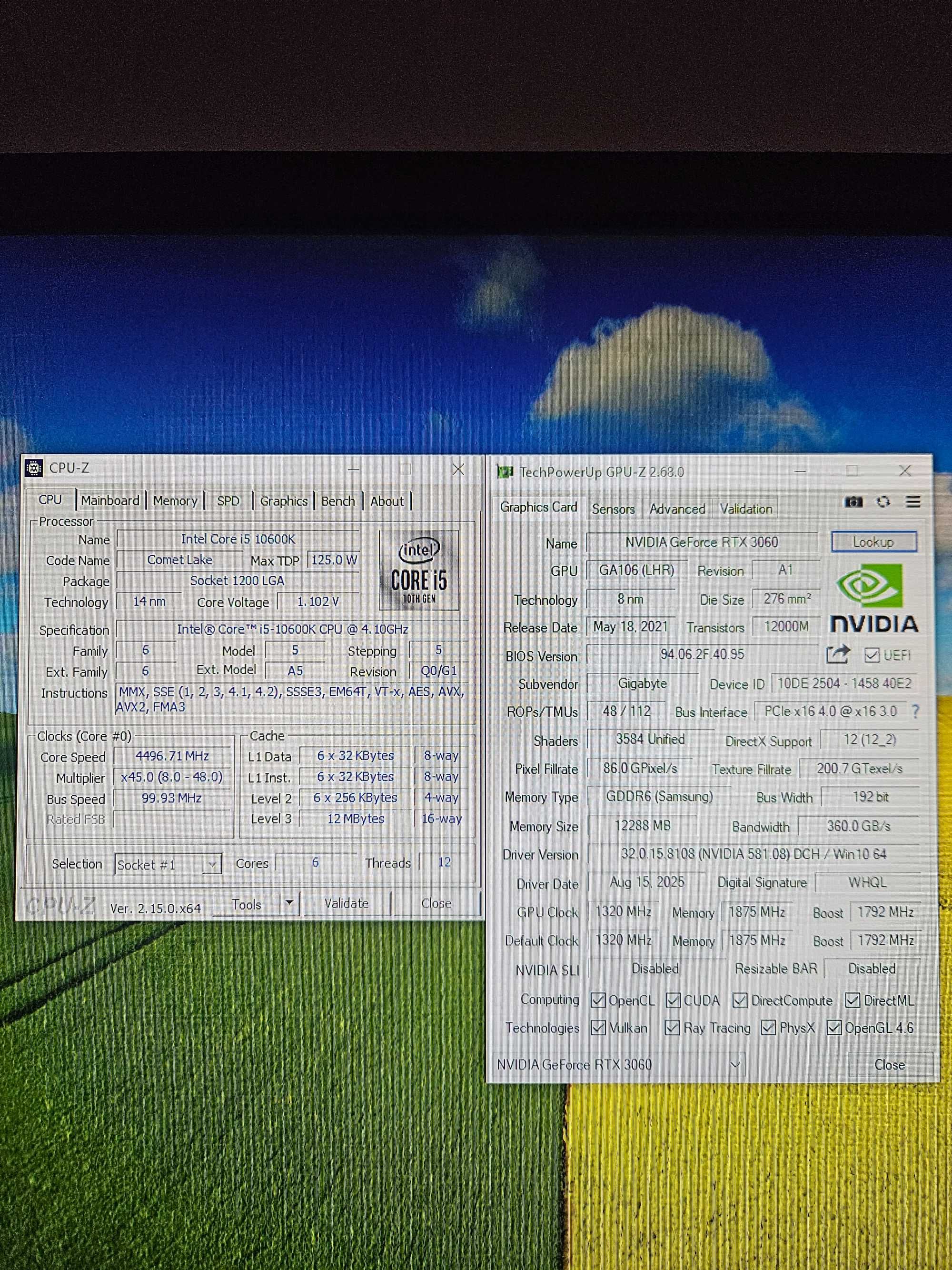
Task: Click the NVIDIA logo in GPU-Z
Action: pos(874,598)
